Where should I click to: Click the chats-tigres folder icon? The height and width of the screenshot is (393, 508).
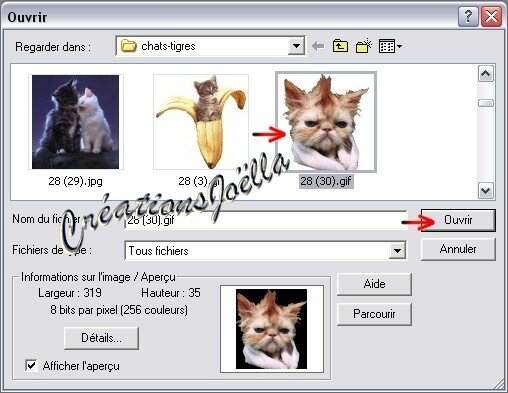[x=129, y=46]
